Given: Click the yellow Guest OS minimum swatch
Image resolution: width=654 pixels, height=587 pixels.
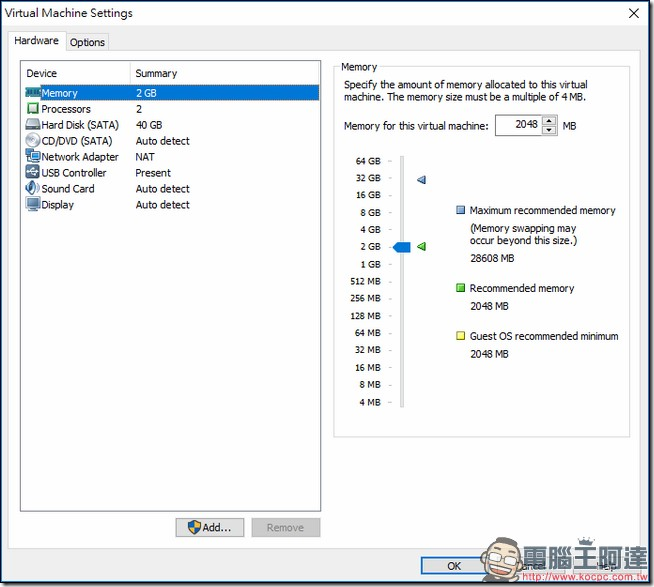Looking at the screenshot, I should 460,336.
